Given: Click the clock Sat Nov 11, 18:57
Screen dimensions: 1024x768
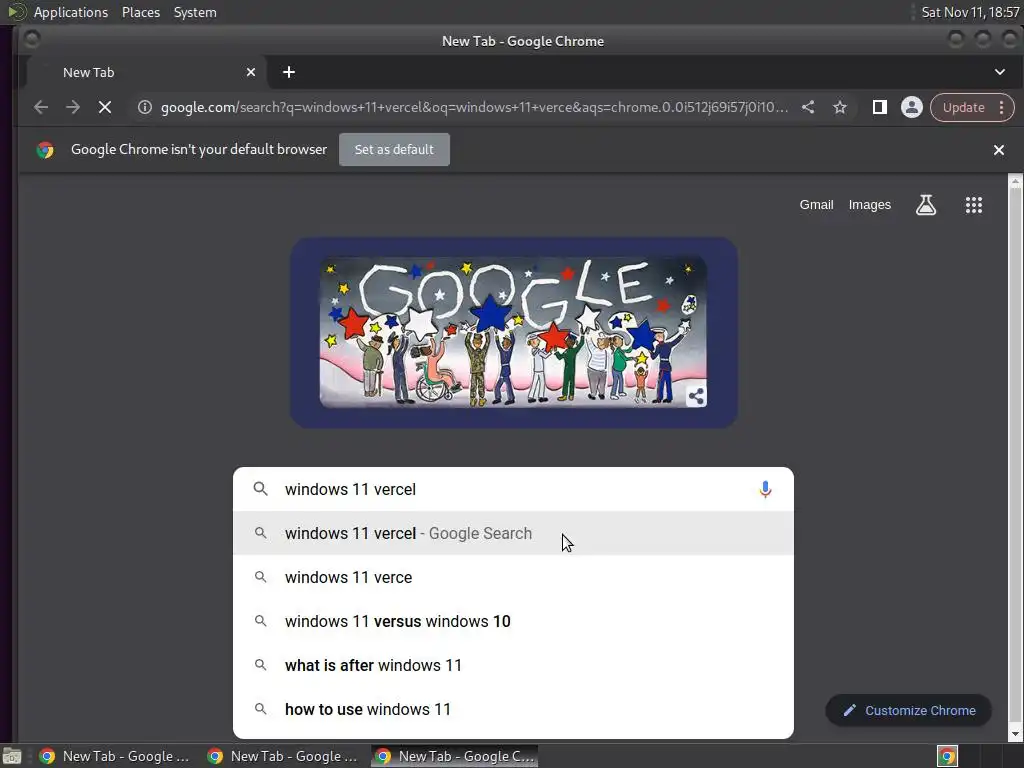Looking at the screenshot, I should tap(970, 12).
